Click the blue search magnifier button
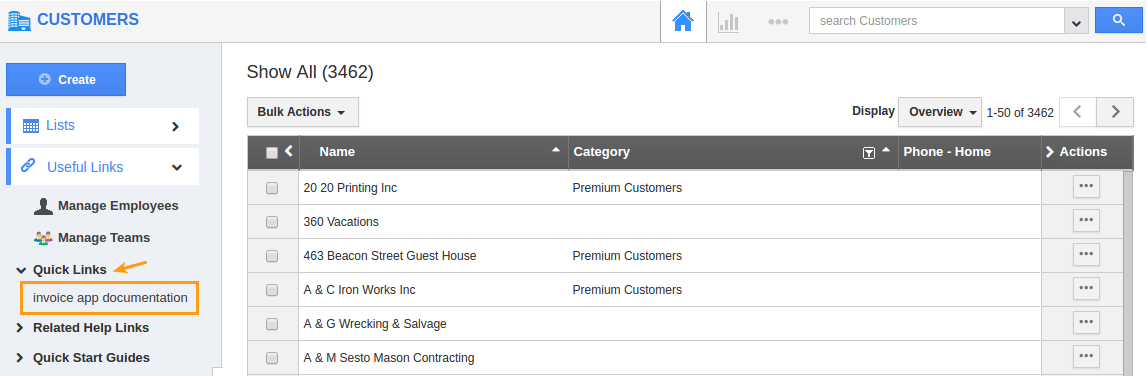Screen dimensions: 1147x376 pyautogui.click(x=1118, y=20)
